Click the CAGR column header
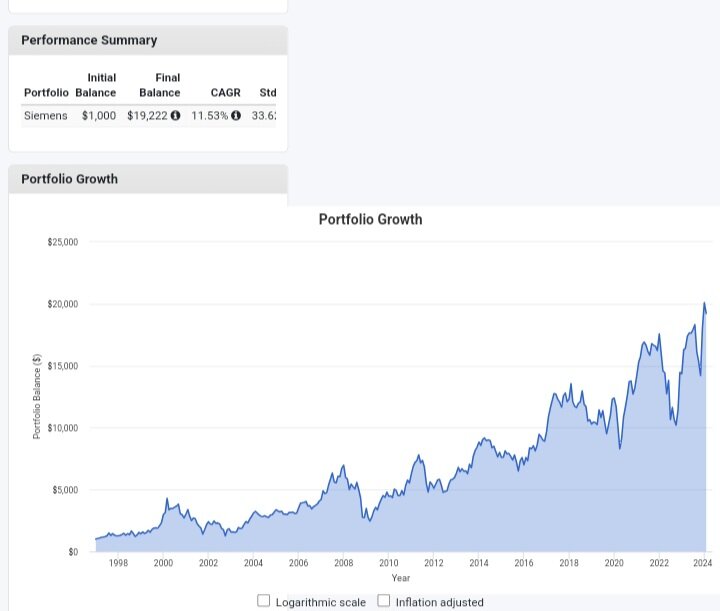 click(225, 92)
